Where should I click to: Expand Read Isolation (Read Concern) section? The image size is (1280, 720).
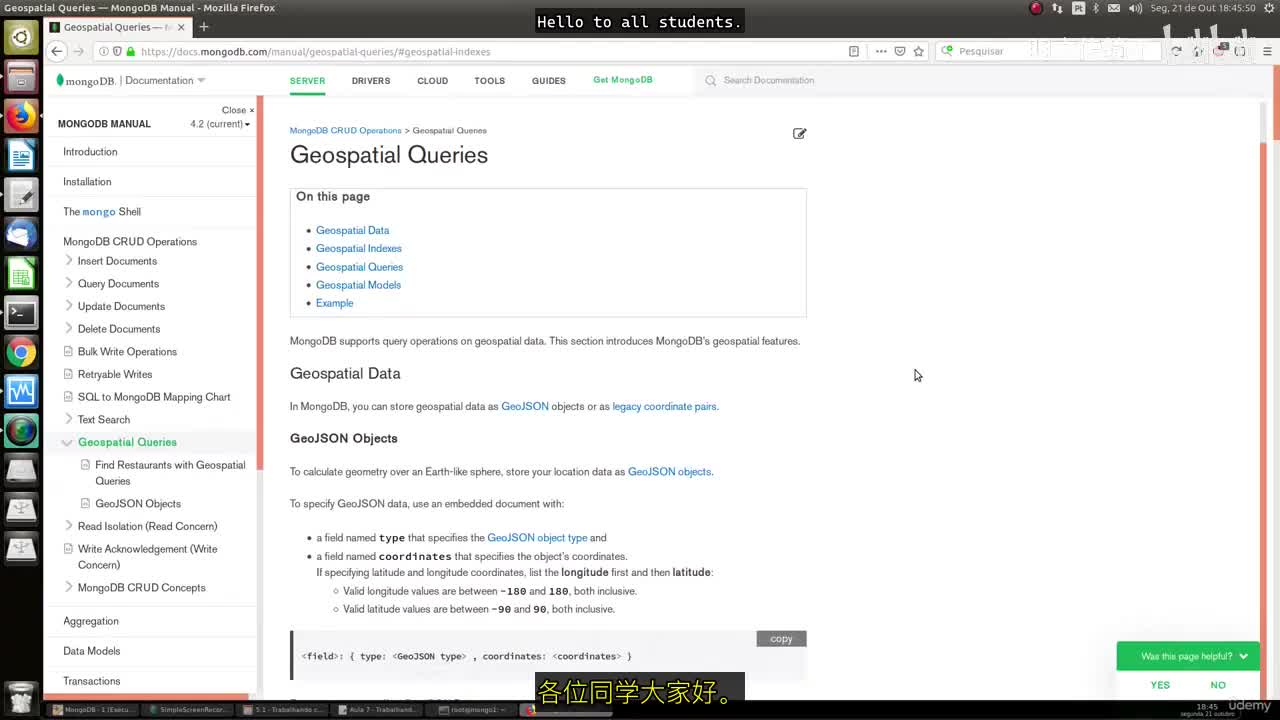coord(69,526)
